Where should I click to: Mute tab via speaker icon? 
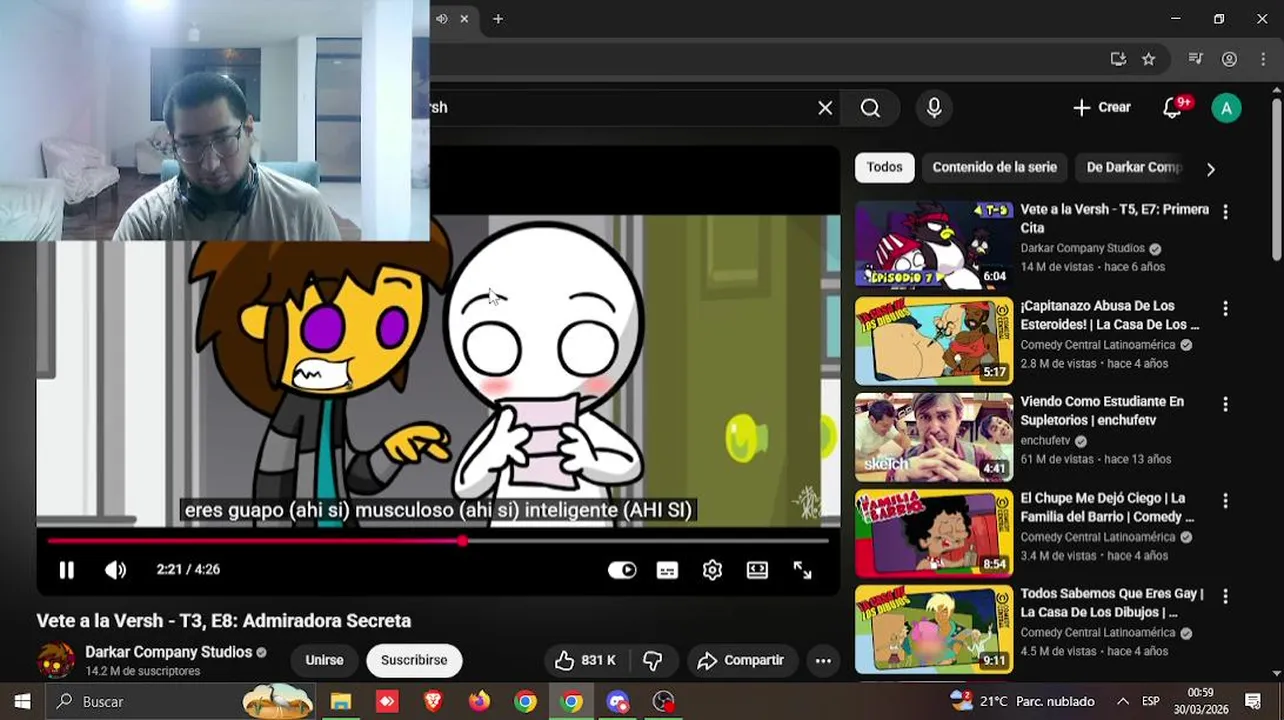point(442,19)
